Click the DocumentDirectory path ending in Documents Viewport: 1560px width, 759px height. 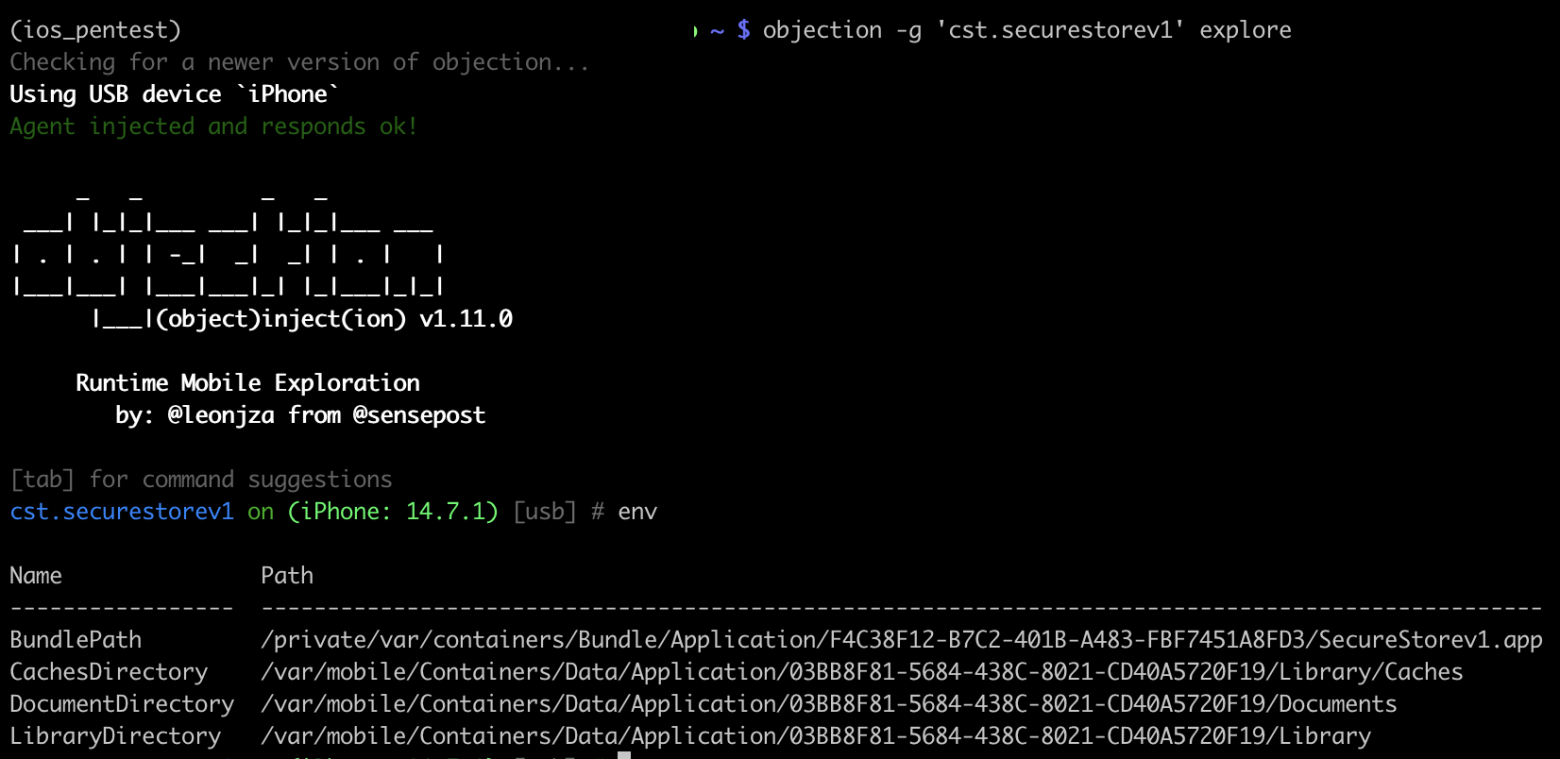(x=828, y=704)
